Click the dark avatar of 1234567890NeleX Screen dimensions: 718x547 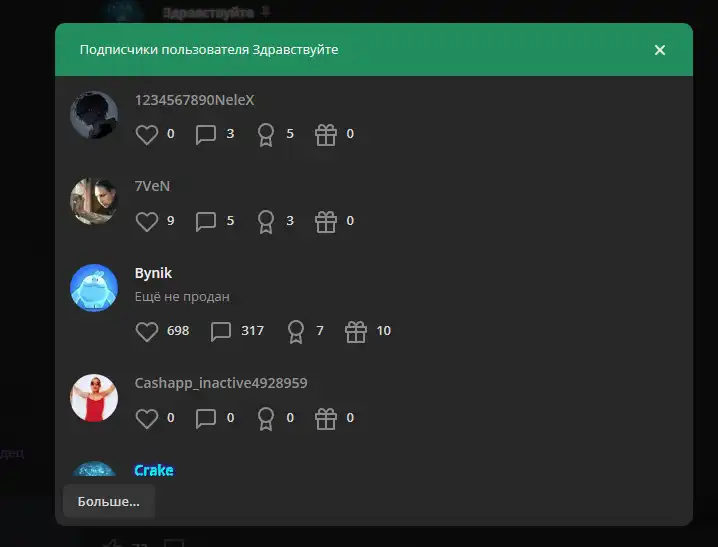coord(94,114)
